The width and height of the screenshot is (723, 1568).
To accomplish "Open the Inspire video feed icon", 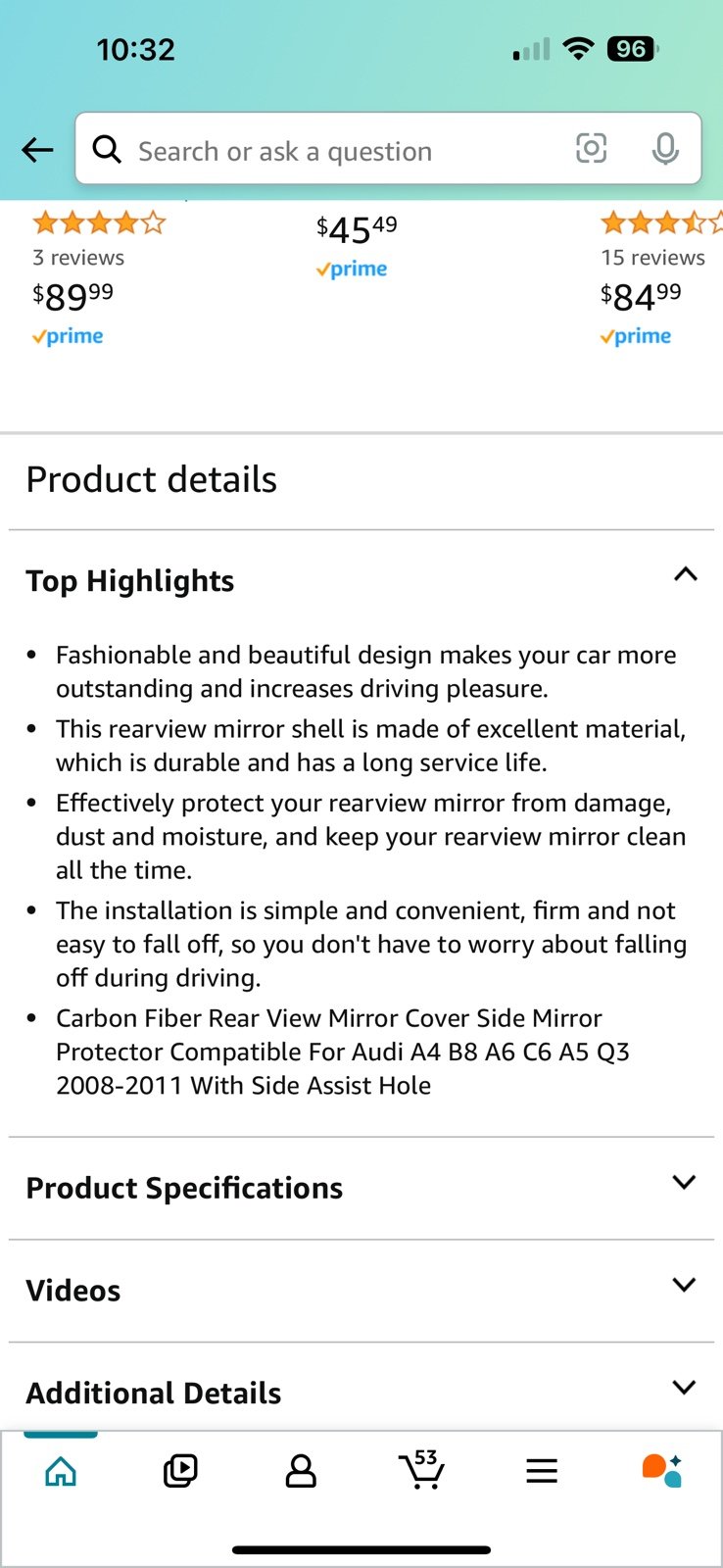I will [180, 1471].
